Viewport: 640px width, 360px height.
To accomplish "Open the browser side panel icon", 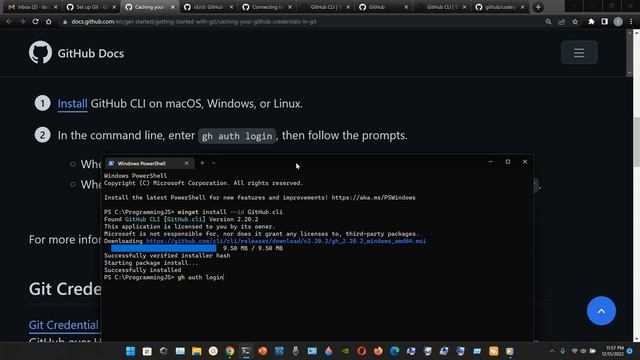I will point(604,22).
